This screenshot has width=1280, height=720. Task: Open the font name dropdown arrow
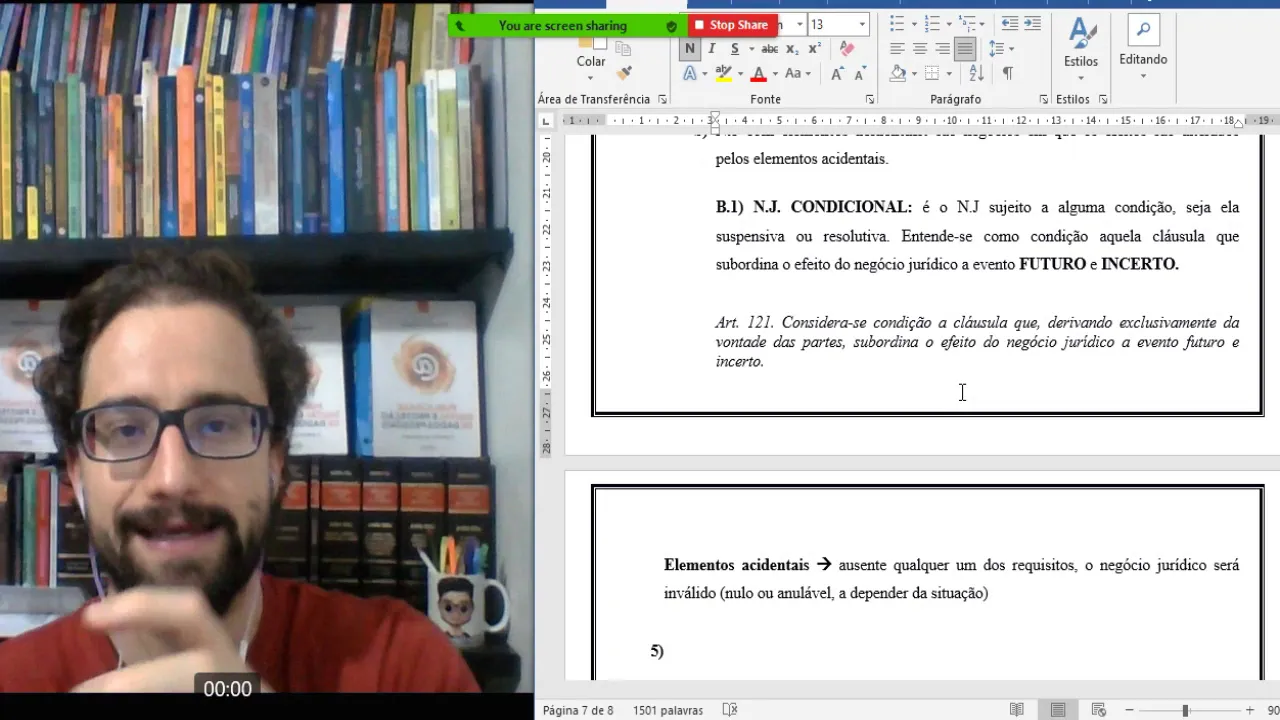[799, 24]
